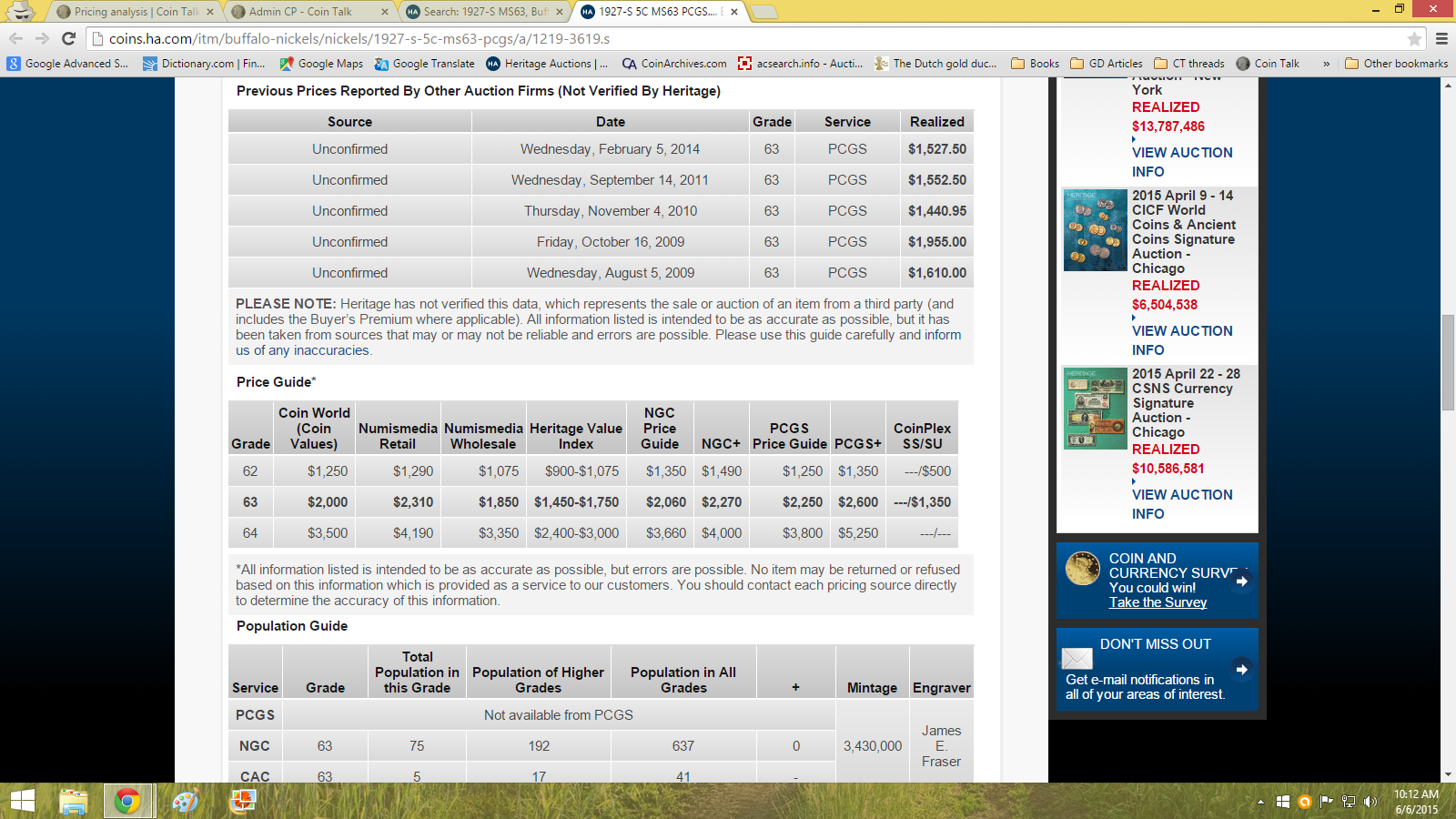Image resolution: width=1456 pixels, height=819 pixels.
Task: Show hidden system tray icons
Action: 1260,802
